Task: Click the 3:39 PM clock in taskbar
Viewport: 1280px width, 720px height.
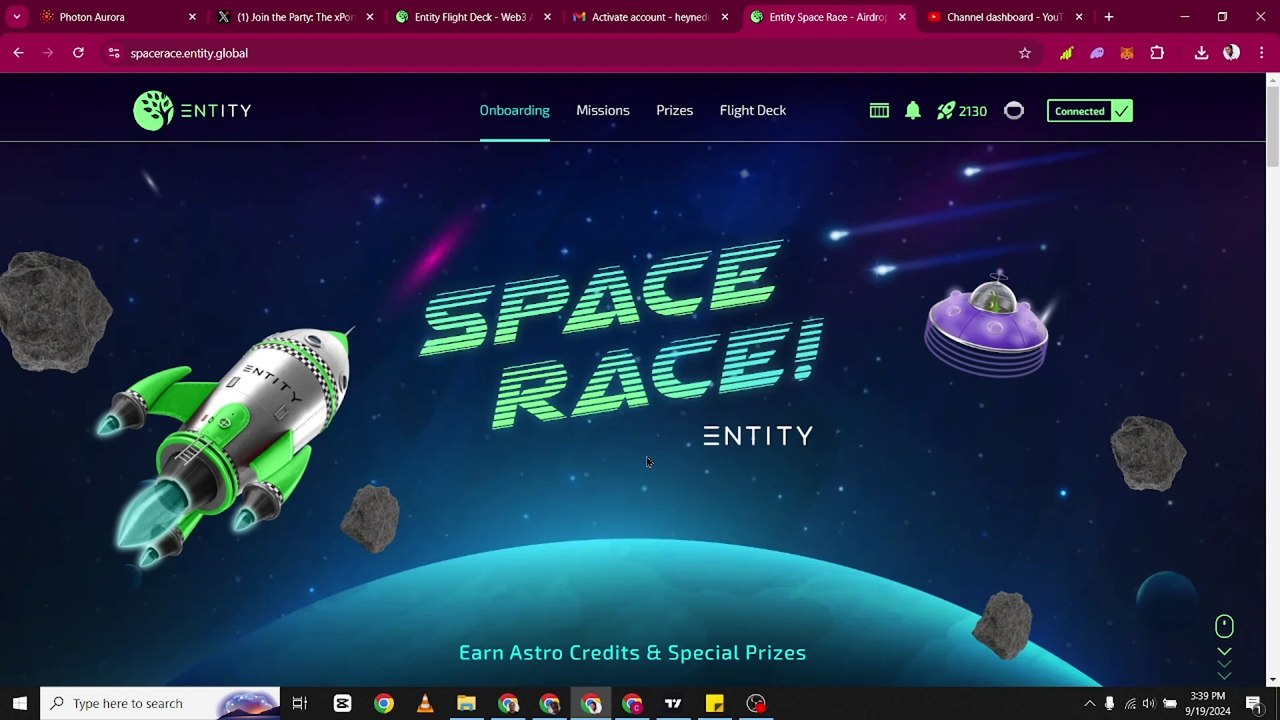Action: 1208,696
